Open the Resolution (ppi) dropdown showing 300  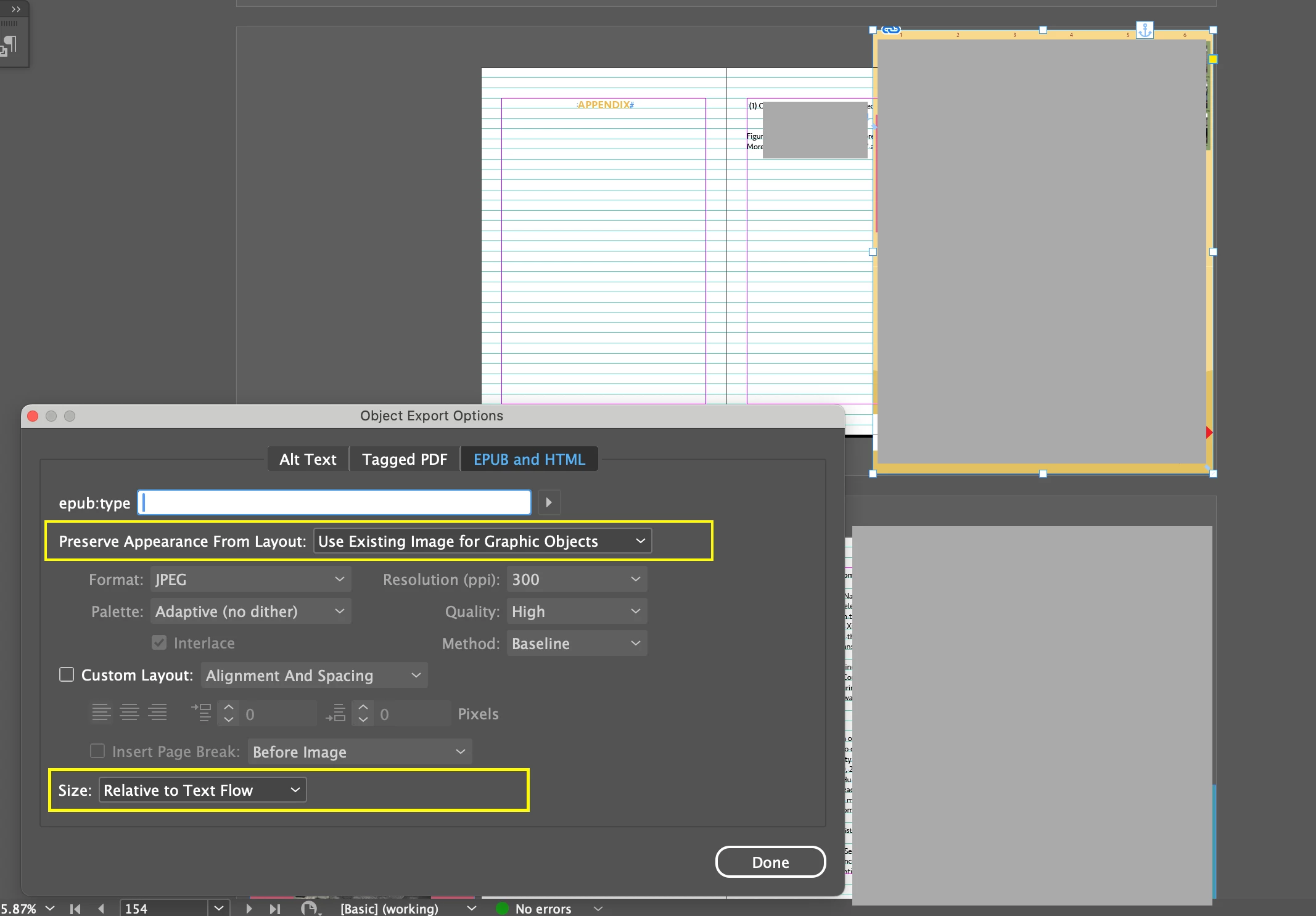pyautogui.click(x=576, y=579)
